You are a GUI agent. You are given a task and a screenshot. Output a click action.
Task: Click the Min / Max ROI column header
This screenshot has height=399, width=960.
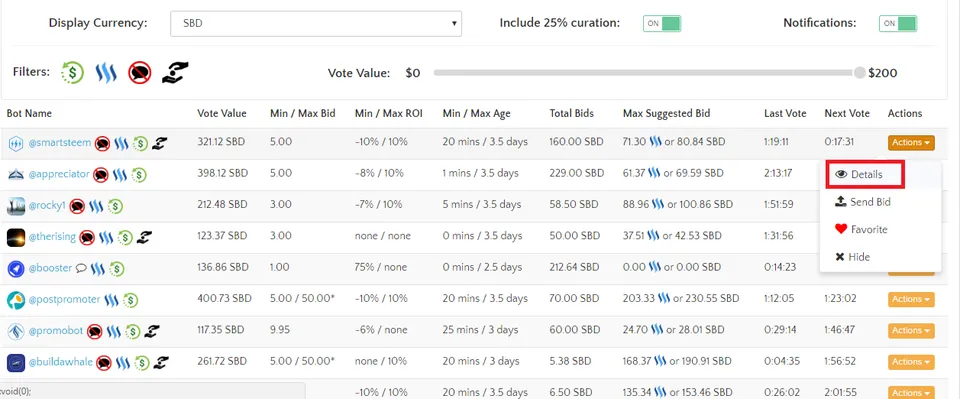point(388,113)
